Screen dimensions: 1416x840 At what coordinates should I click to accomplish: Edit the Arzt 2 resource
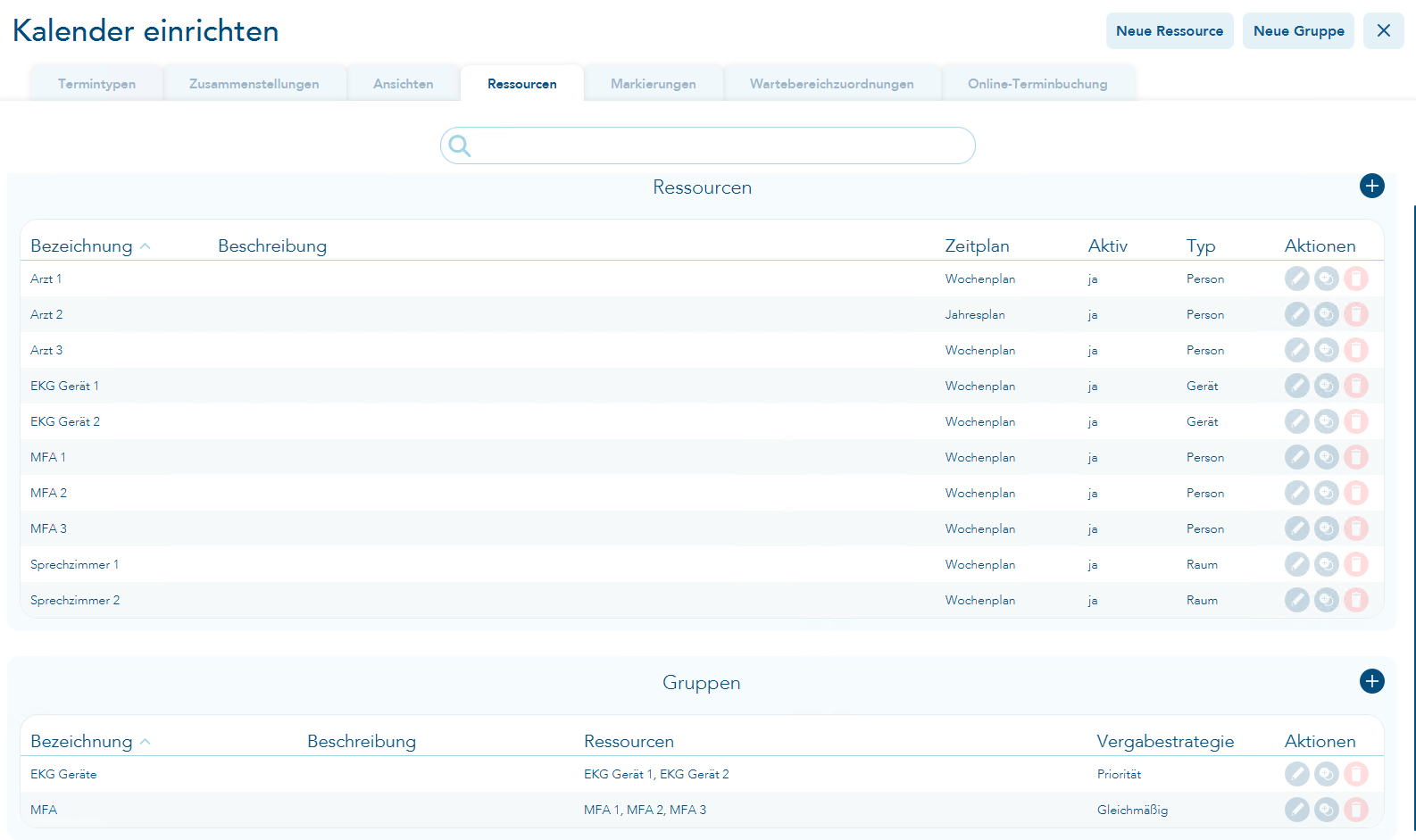1297,314
